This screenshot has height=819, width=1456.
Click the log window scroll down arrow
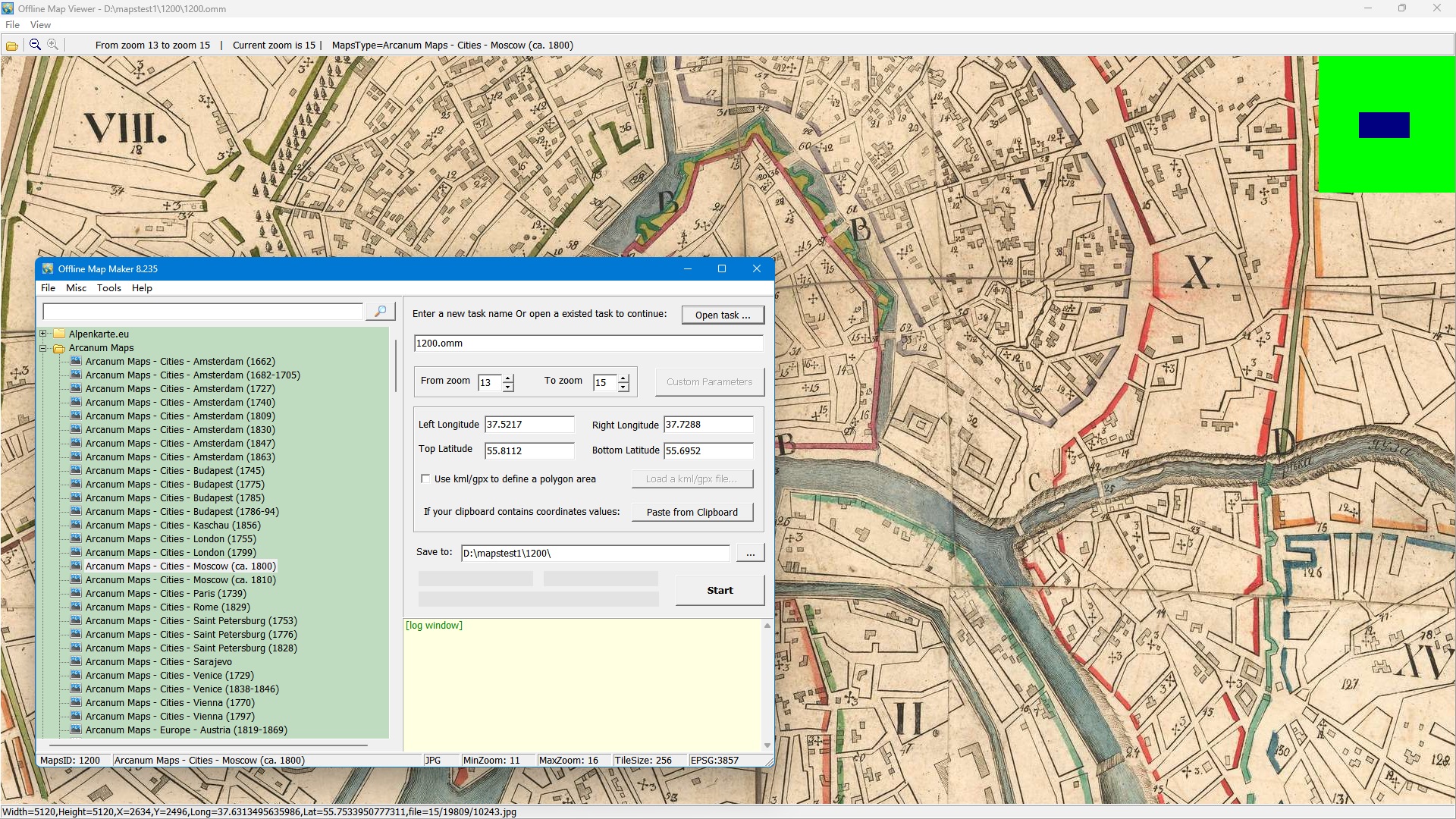[x=767, y=745]
